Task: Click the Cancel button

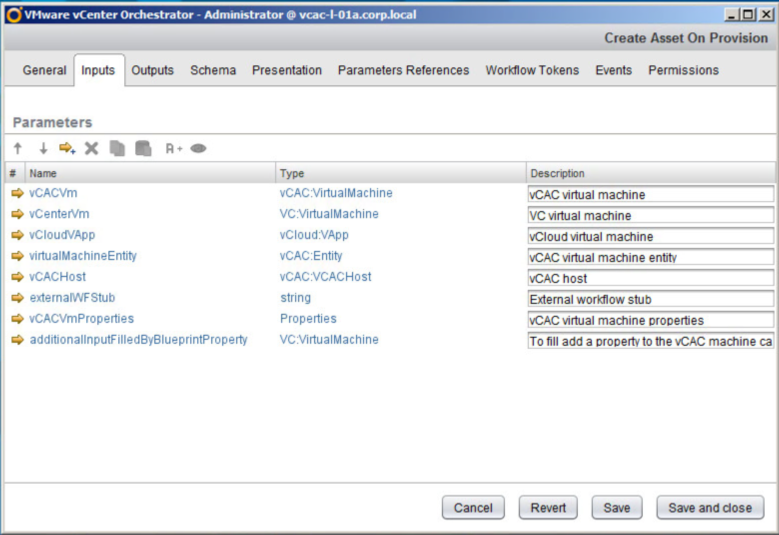Action: [473, 508]
